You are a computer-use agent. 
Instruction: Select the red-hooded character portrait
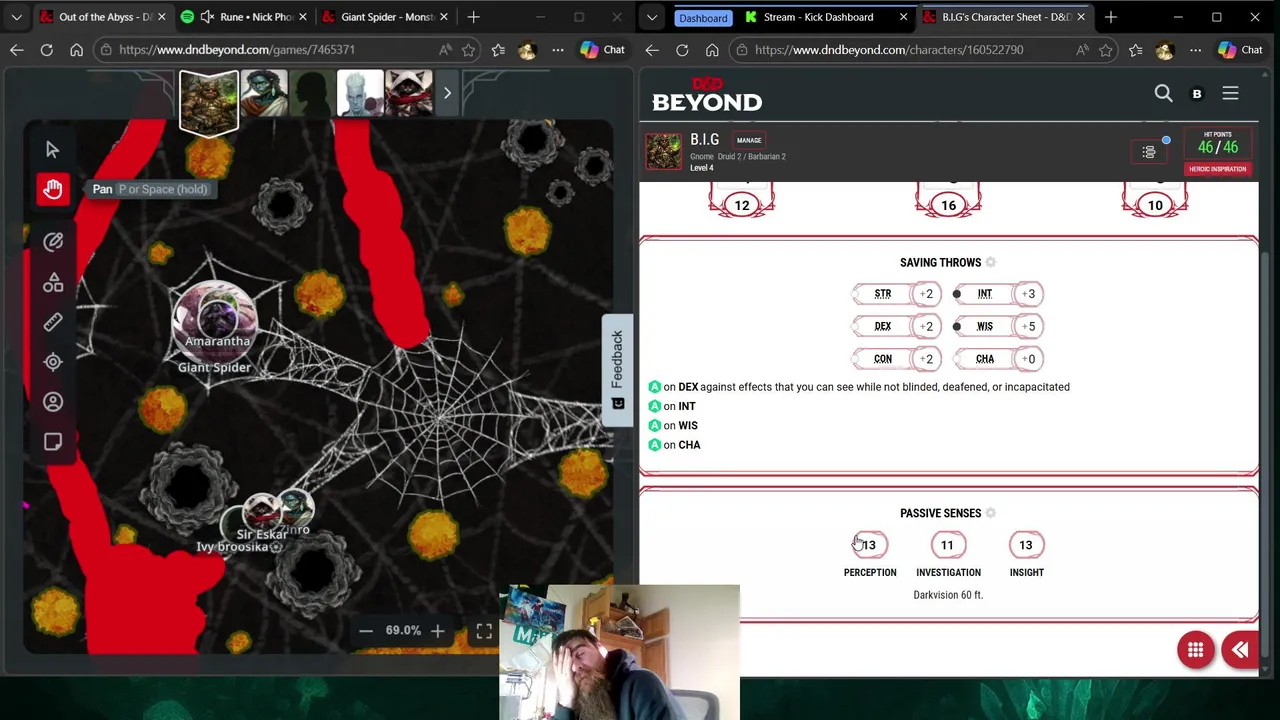(409, 93)
